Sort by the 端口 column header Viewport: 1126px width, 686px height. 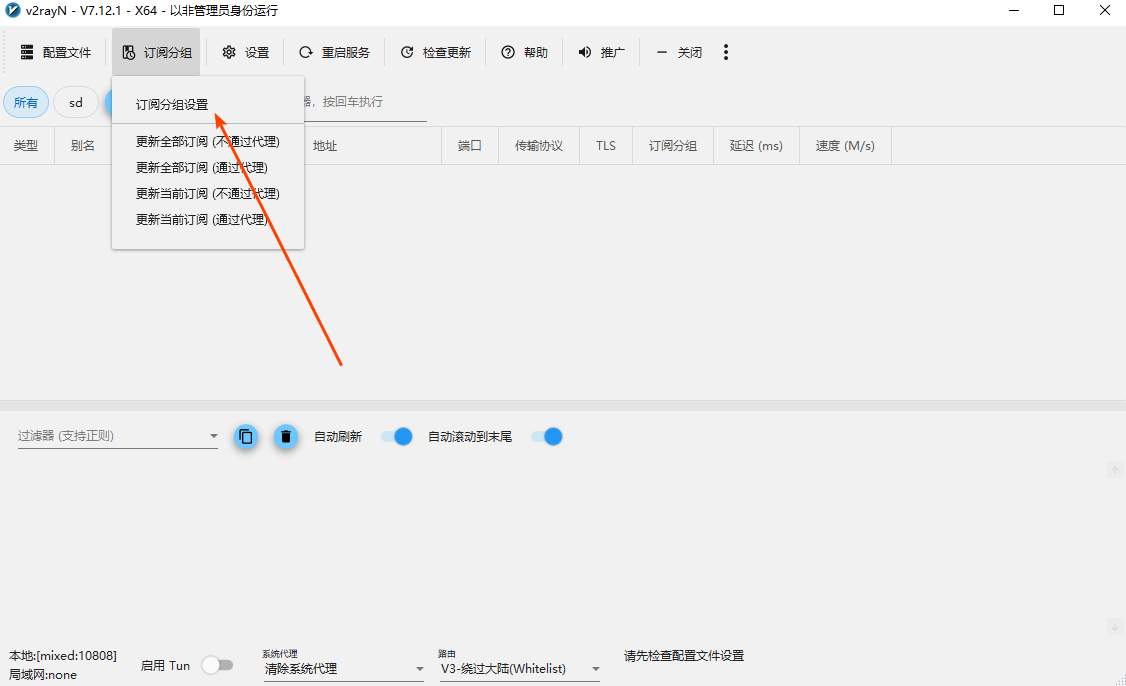(470, 146)
